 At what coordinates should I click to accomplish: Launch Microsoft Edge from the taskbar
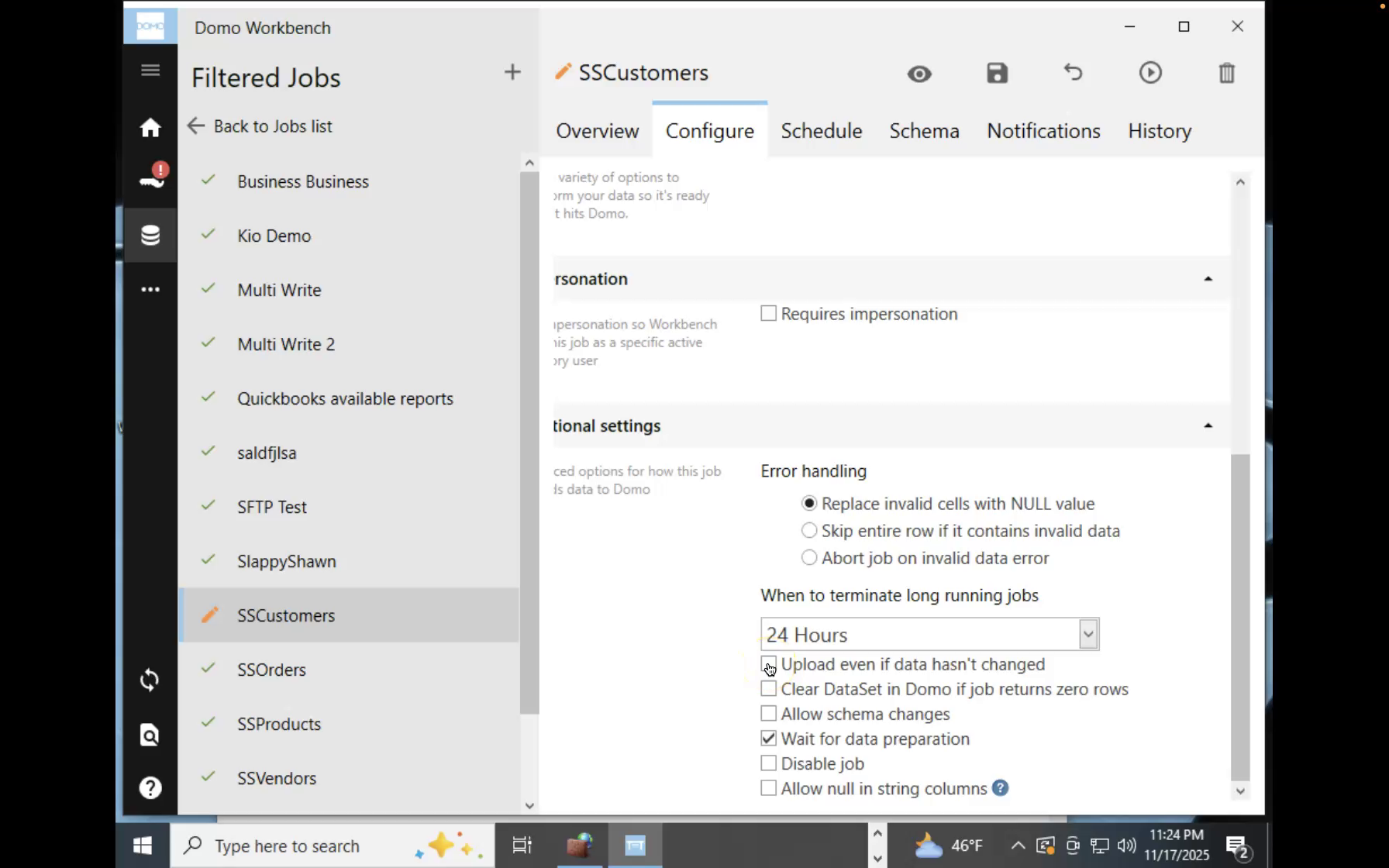coord(580,845)
